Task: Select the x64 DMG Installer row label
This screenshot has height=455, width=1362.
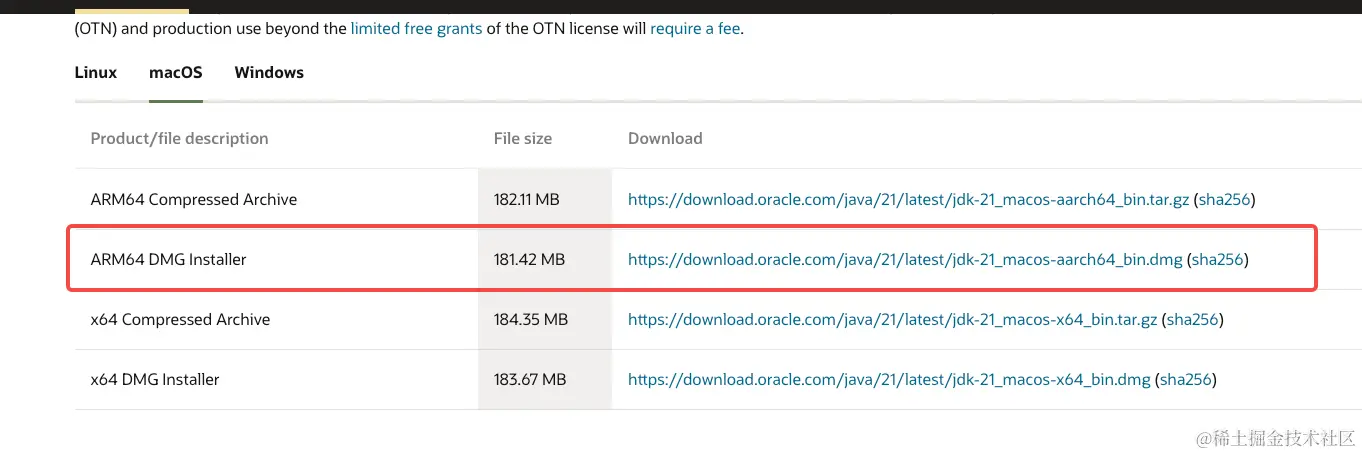Action: pos(155,379)
